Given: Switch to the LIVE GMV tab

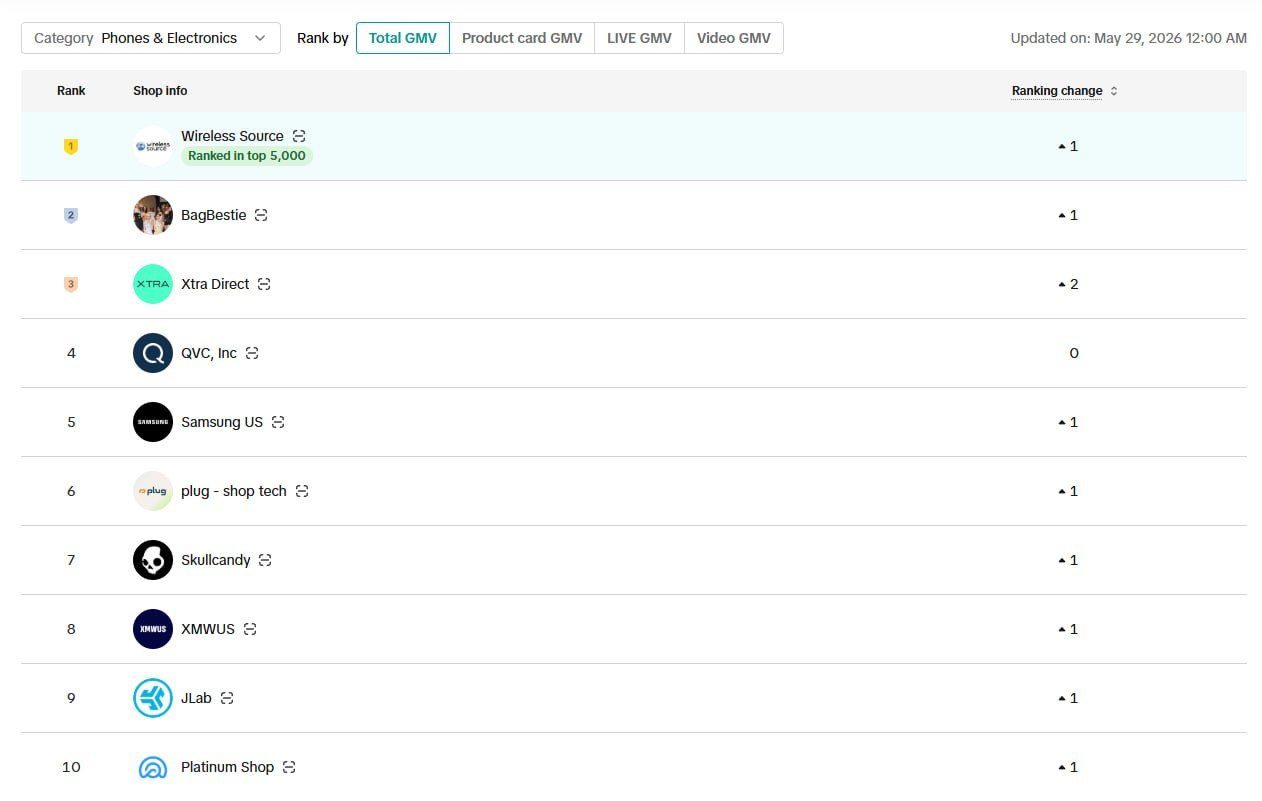Looking at the screenshot, I should coord(639,38).
